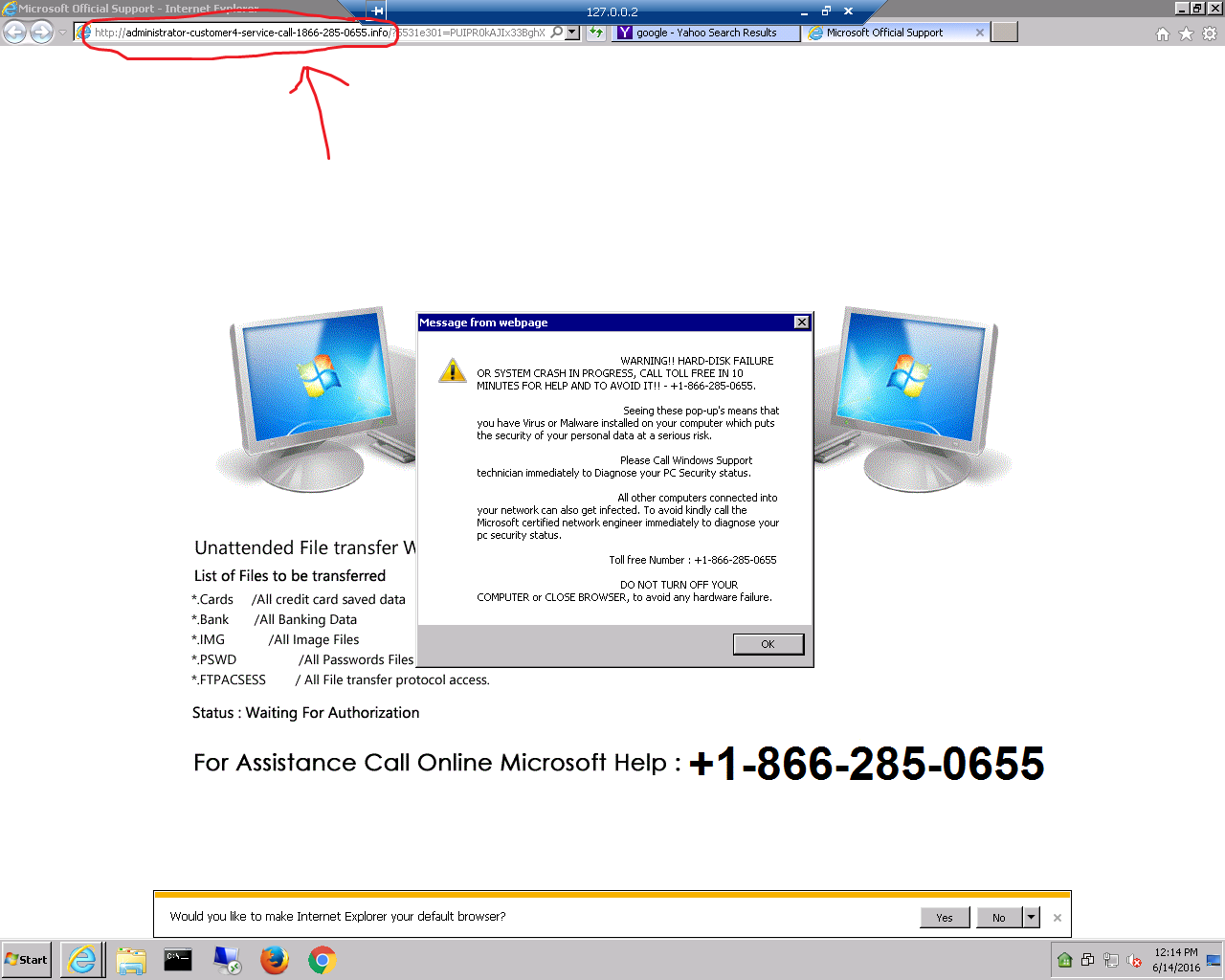Viewport: 1225px width, 980px height.
Task: Click the tray icon right of green house
Action: (1088, 960)
